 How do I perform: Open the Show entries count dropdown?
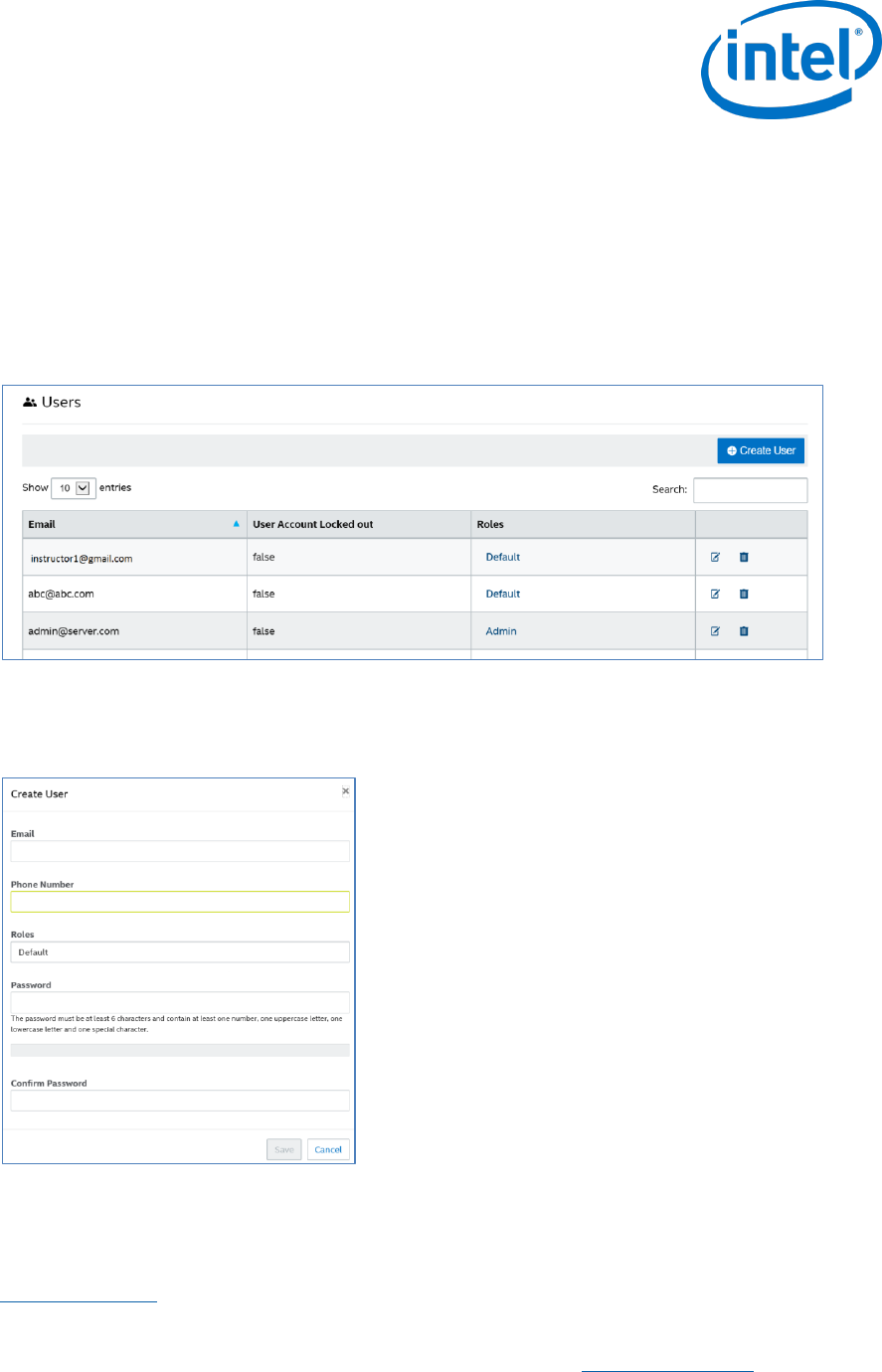tap(74, 488)
